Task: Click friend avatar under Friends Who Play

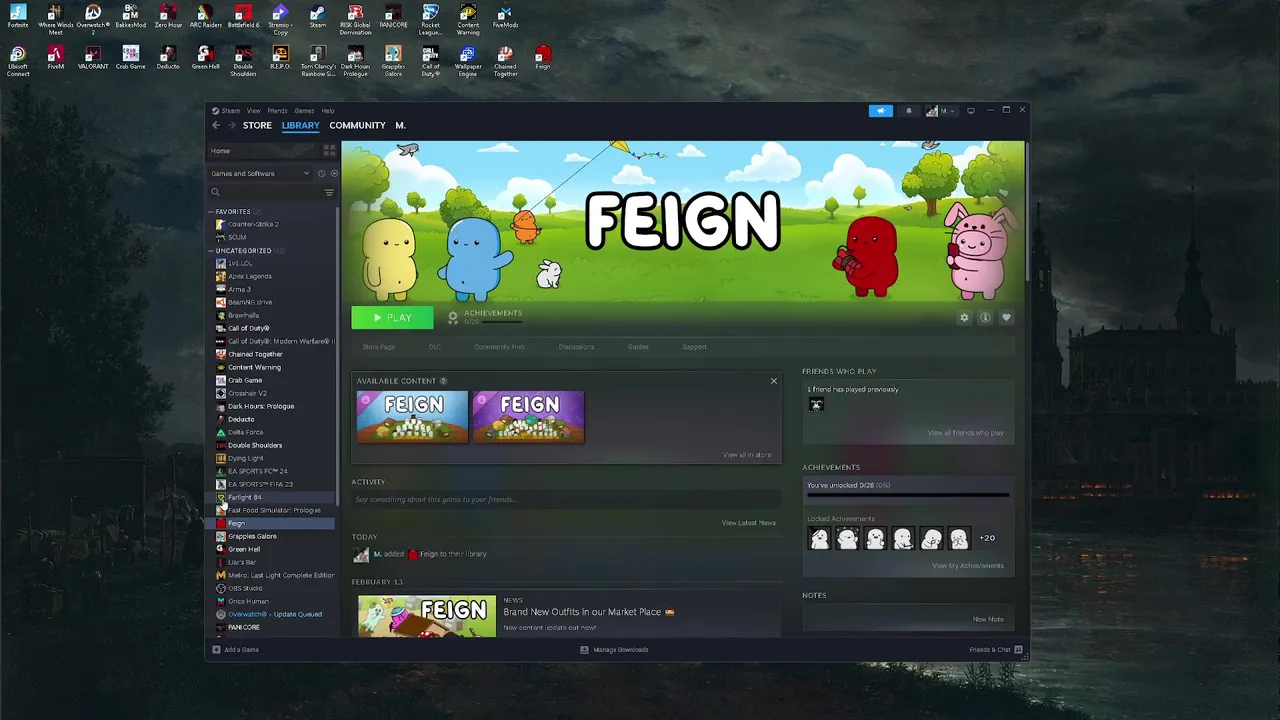Action: coord(816,404)
